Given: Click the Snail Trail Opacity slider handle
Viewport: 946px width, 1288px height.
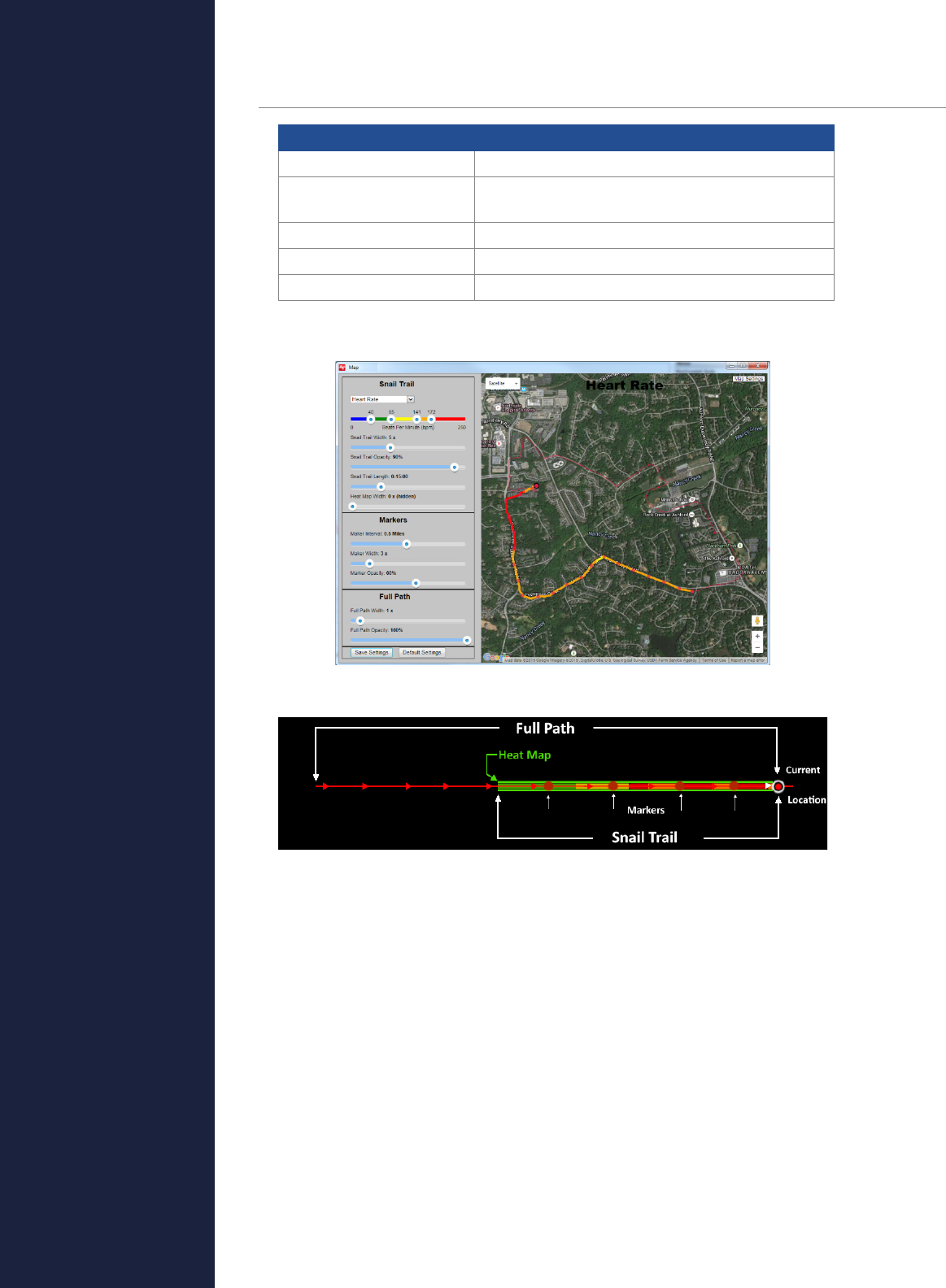Looking at the screenshot, I should click(454, 468).
